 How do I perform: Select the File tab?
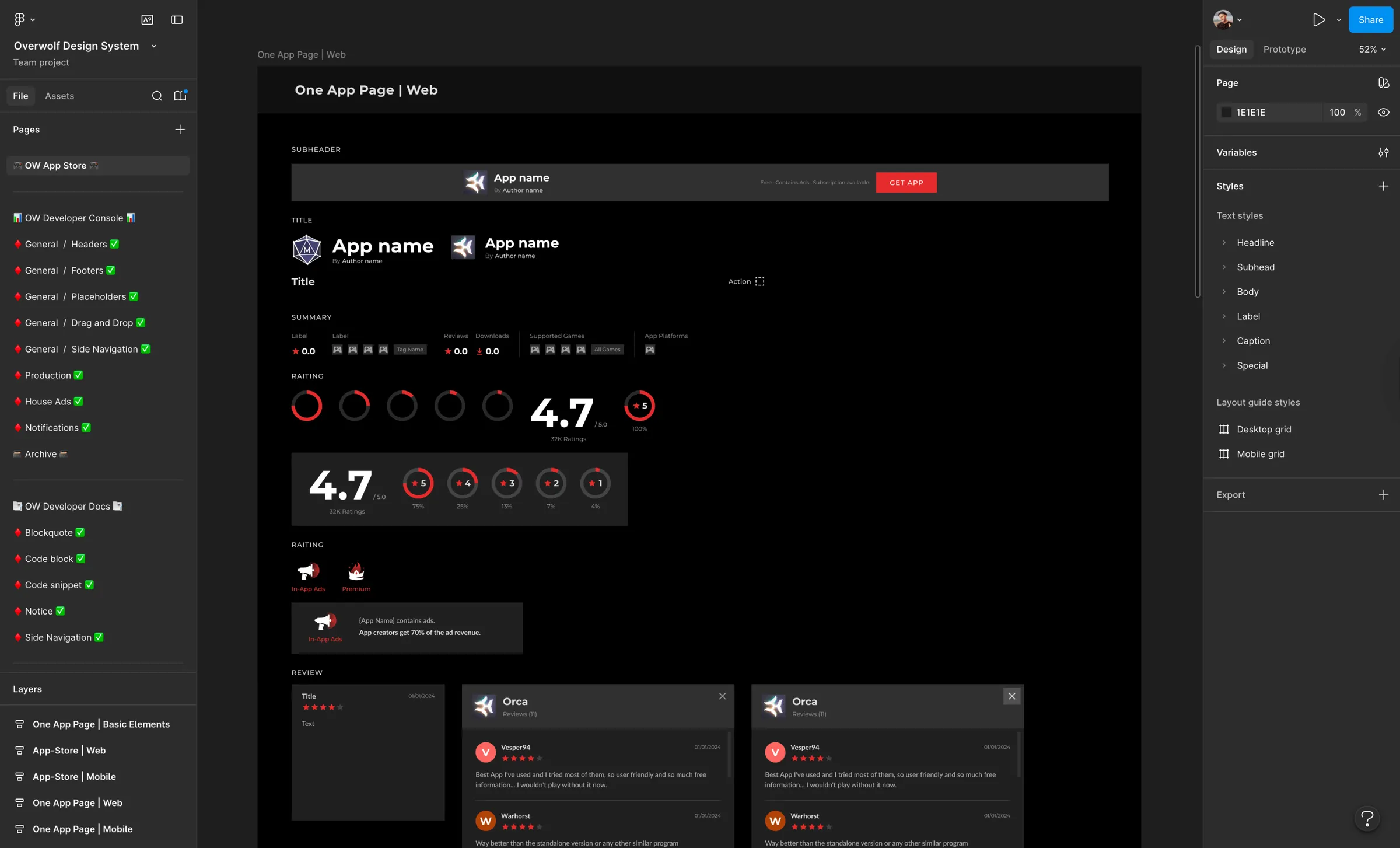pyautogui.click(x=20, y=96)
